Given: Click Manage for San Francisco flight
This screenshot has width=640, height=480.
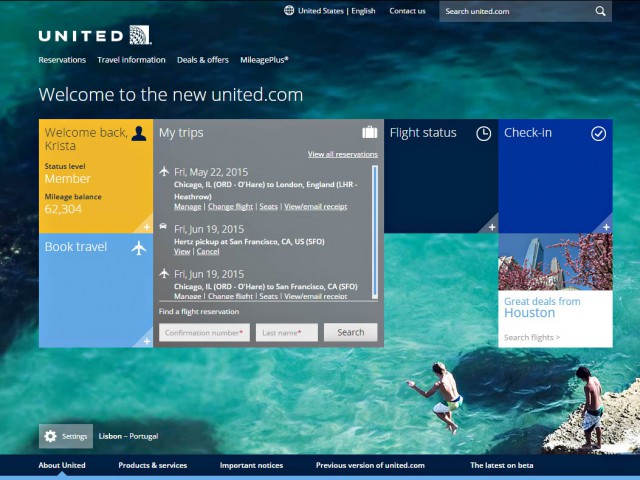Looking at the screenshot, I should 188,296.
